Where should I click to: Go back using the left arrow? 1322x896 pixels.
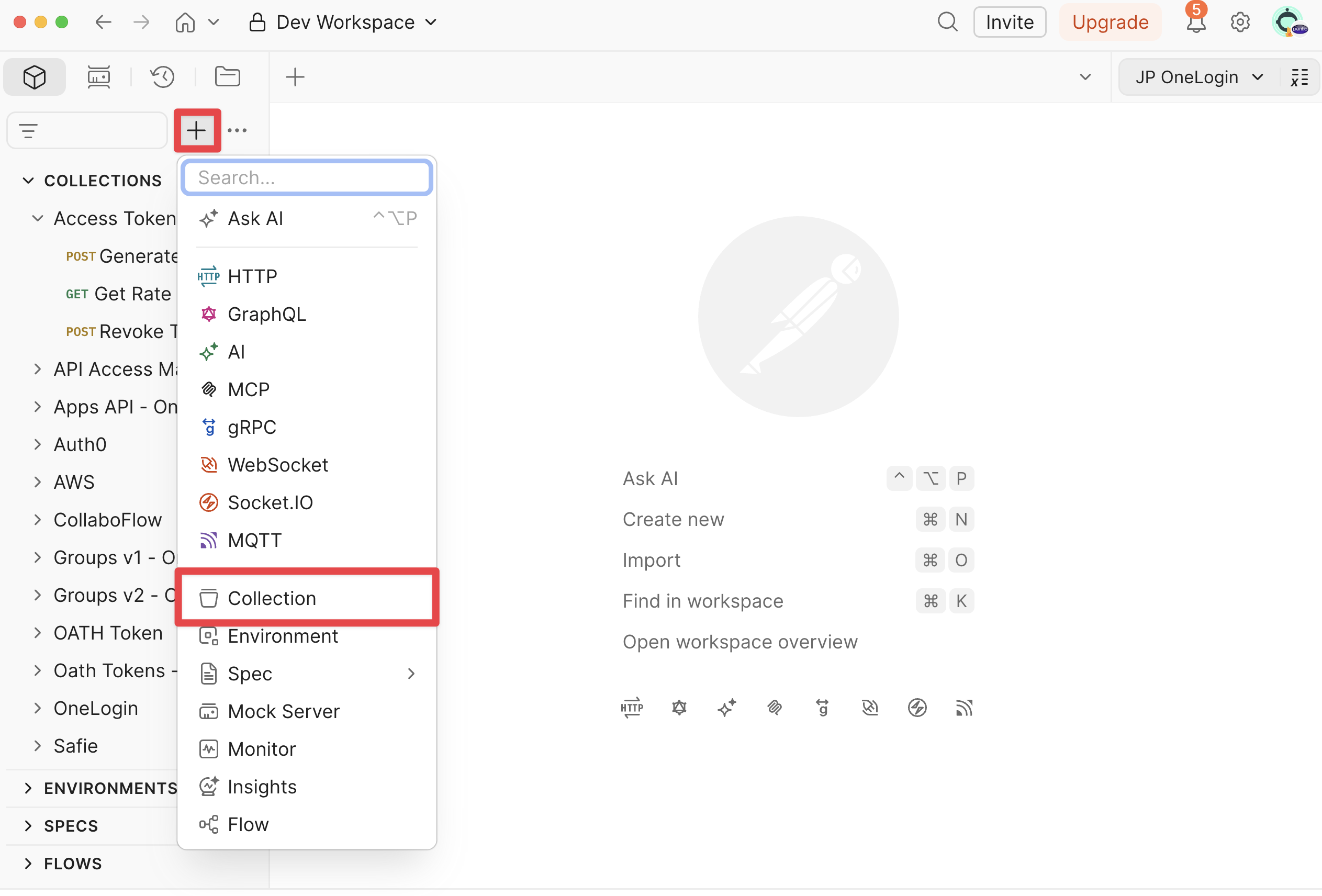(x=103, y=22)
